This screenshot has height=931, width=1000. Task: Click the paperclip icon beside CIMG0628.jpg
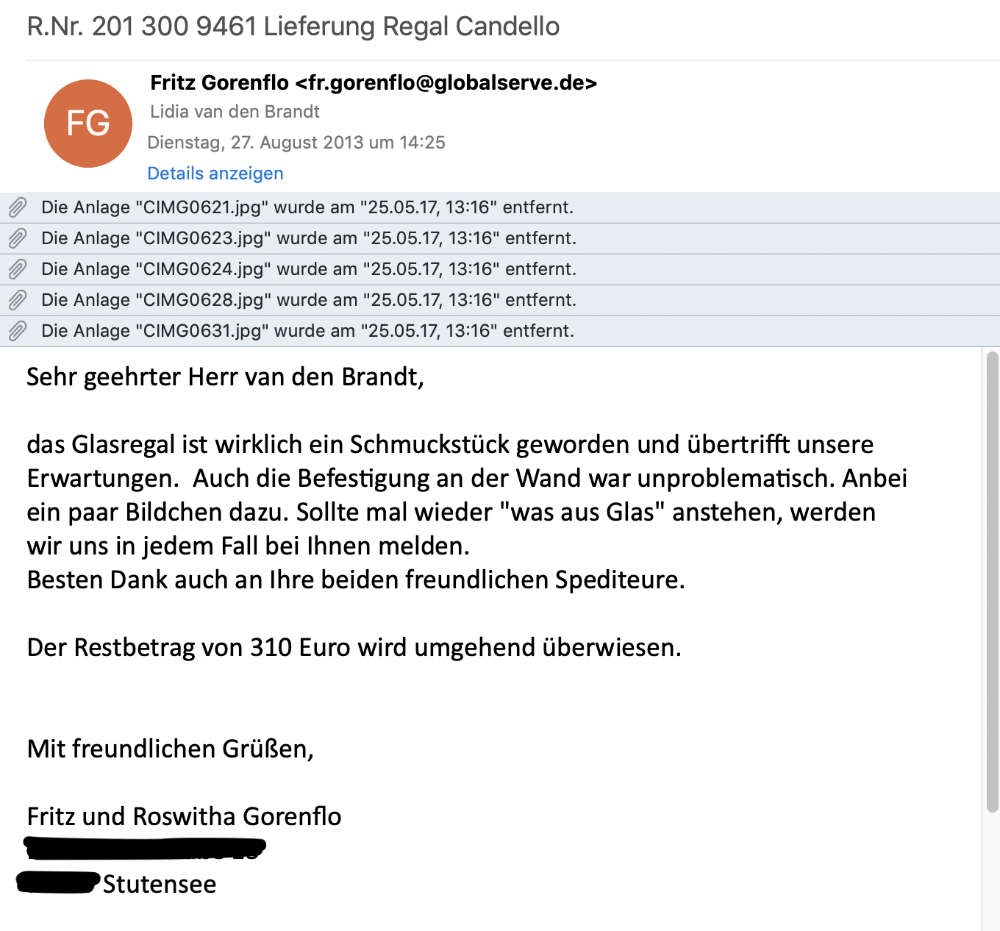click(x=17, y=301)
